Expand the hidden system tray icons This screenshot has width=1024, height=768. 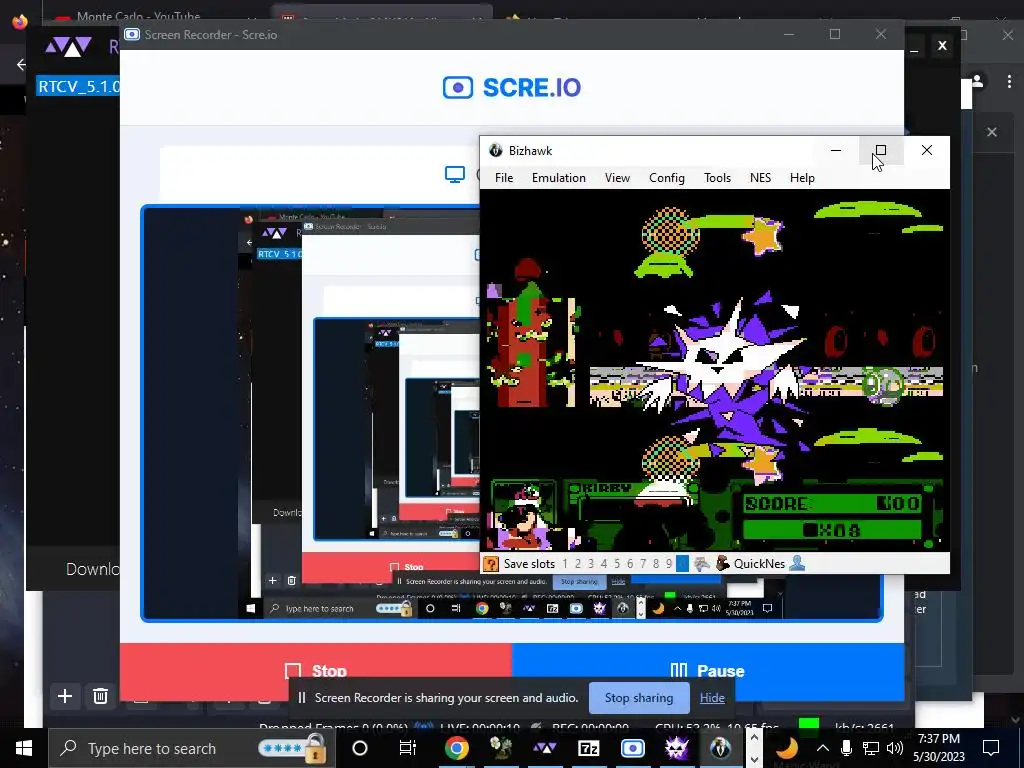click(822, 748)
